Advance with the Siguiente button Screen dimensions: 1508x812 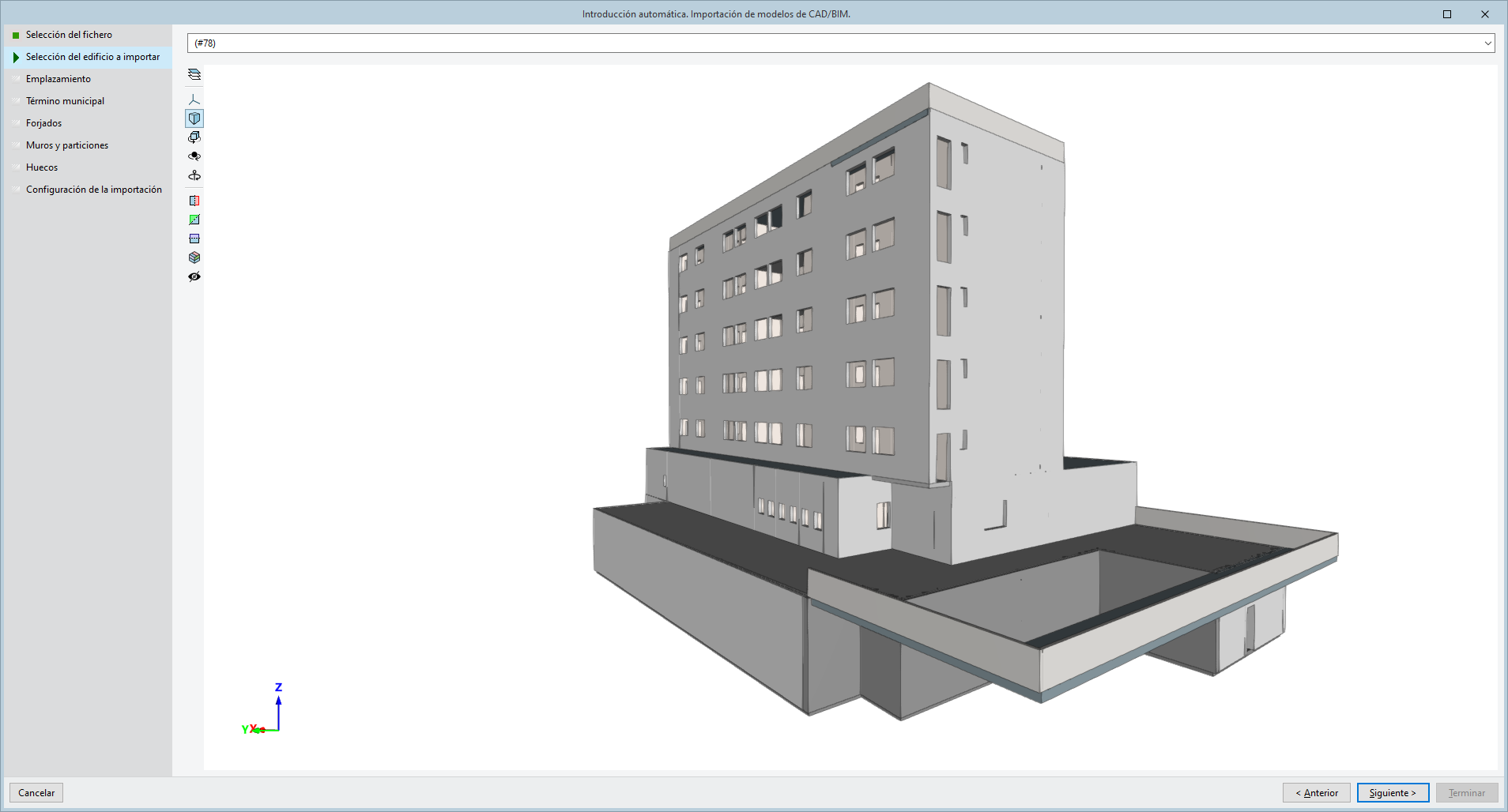tap(1393, 793)
